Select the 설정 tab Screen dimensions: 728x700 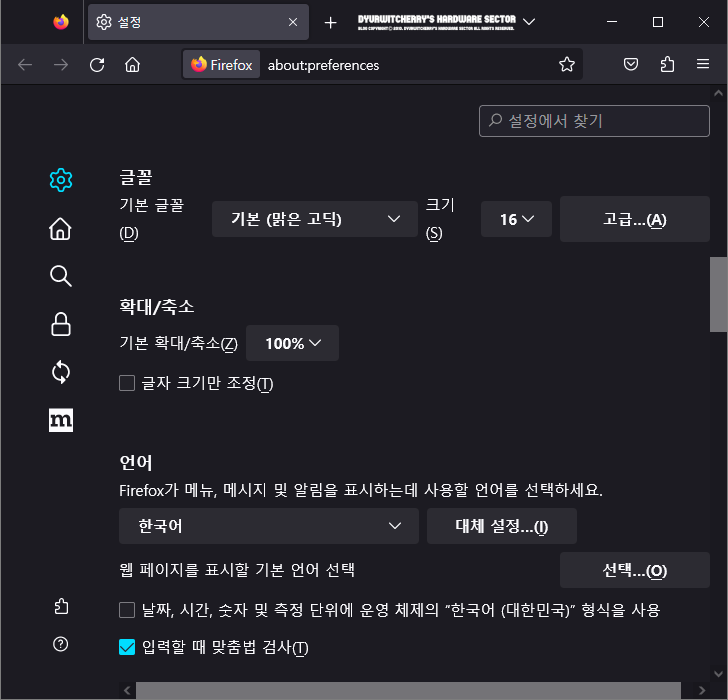coord(198,22)
